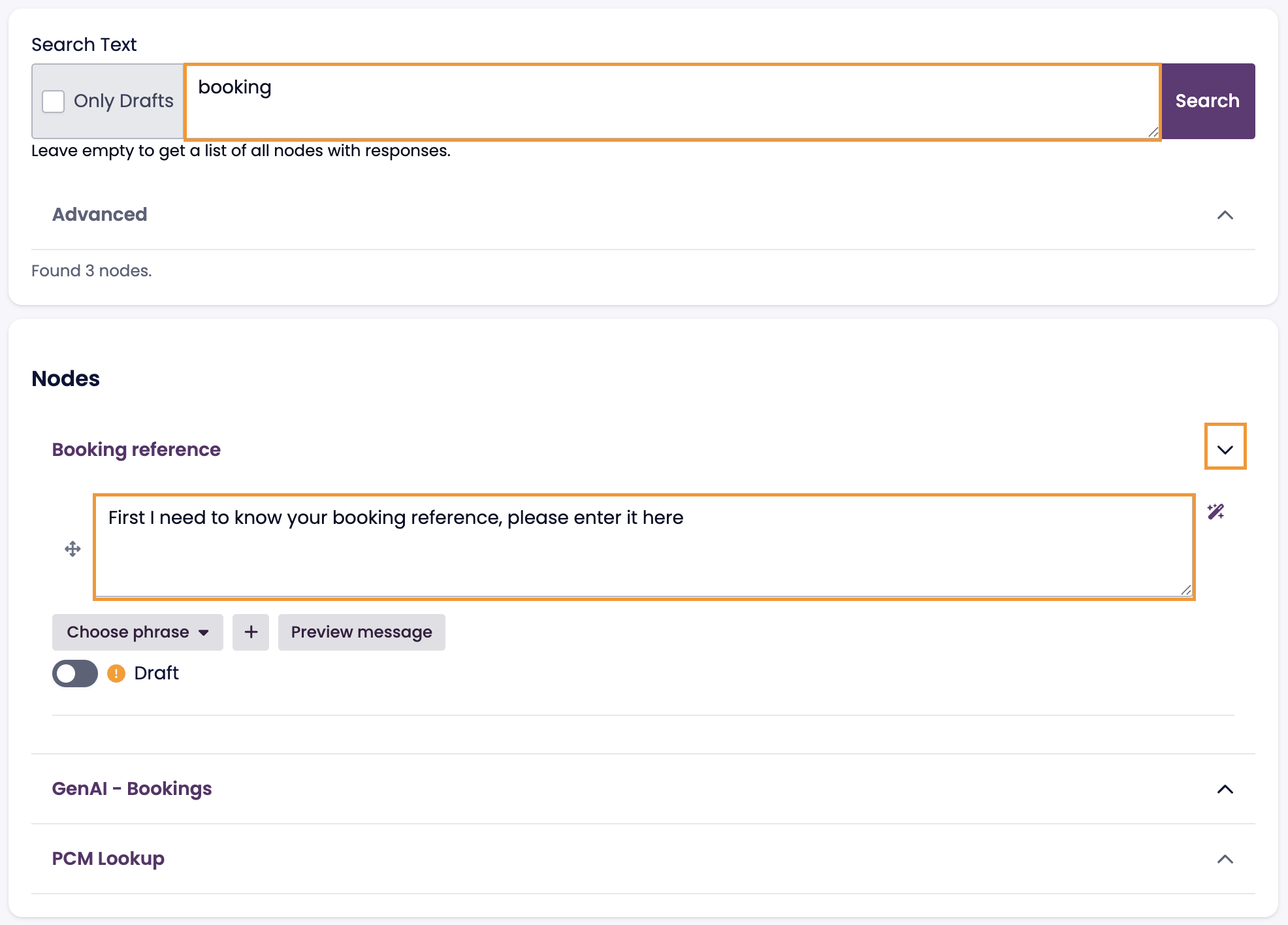Open the Choose phrase dropdown

point(138,632)
